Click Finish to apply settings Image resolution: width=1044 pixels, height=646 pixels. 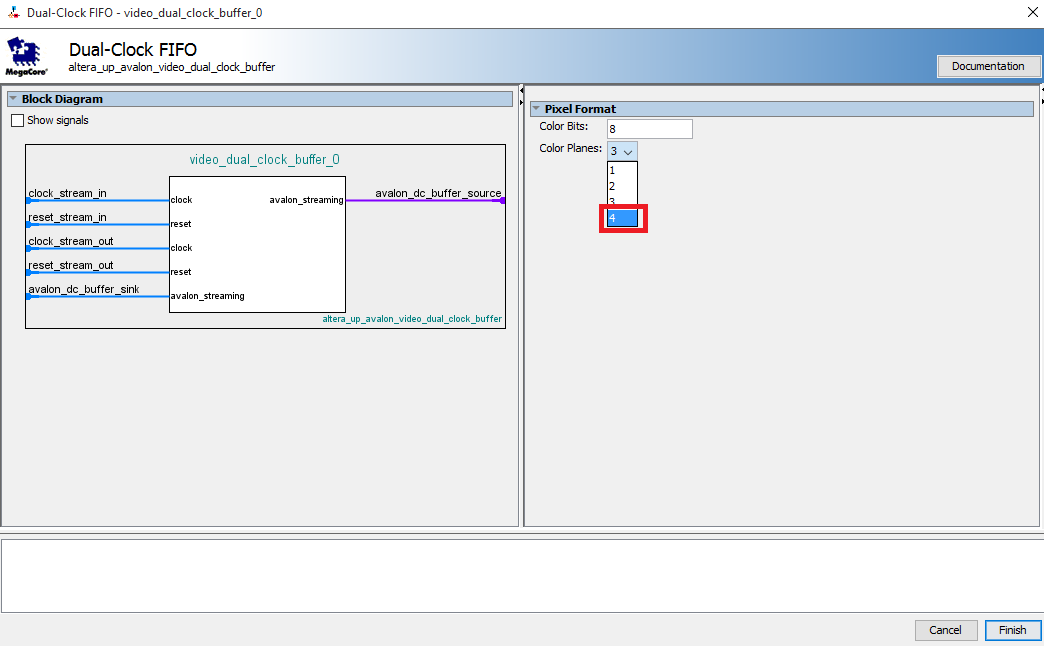(x=1013, y=630)
